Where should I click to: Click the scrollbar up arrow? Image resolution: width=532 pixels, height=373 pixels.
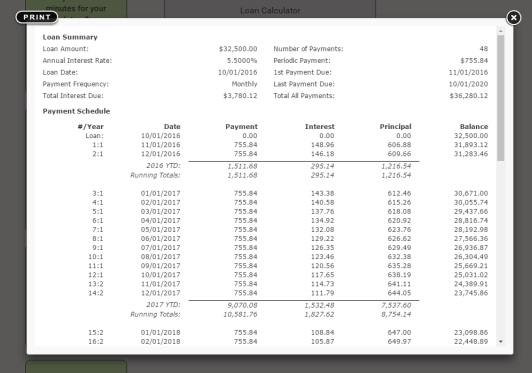click(x=500, y=31)
